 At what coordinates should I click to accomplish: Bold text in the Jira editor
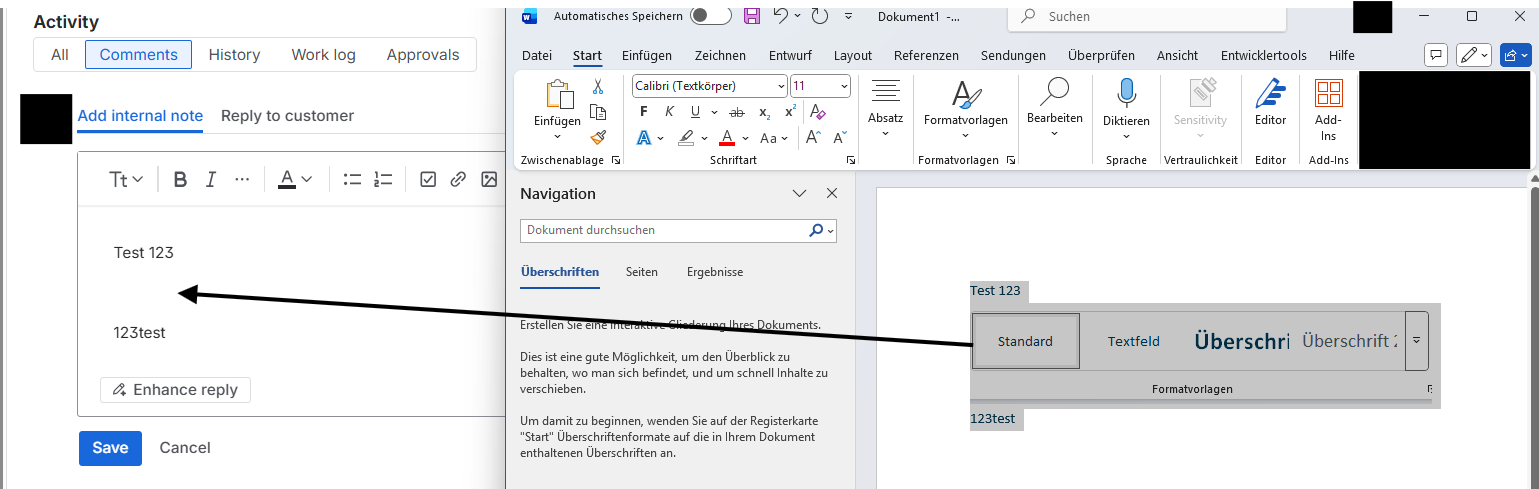coord(180,179)
